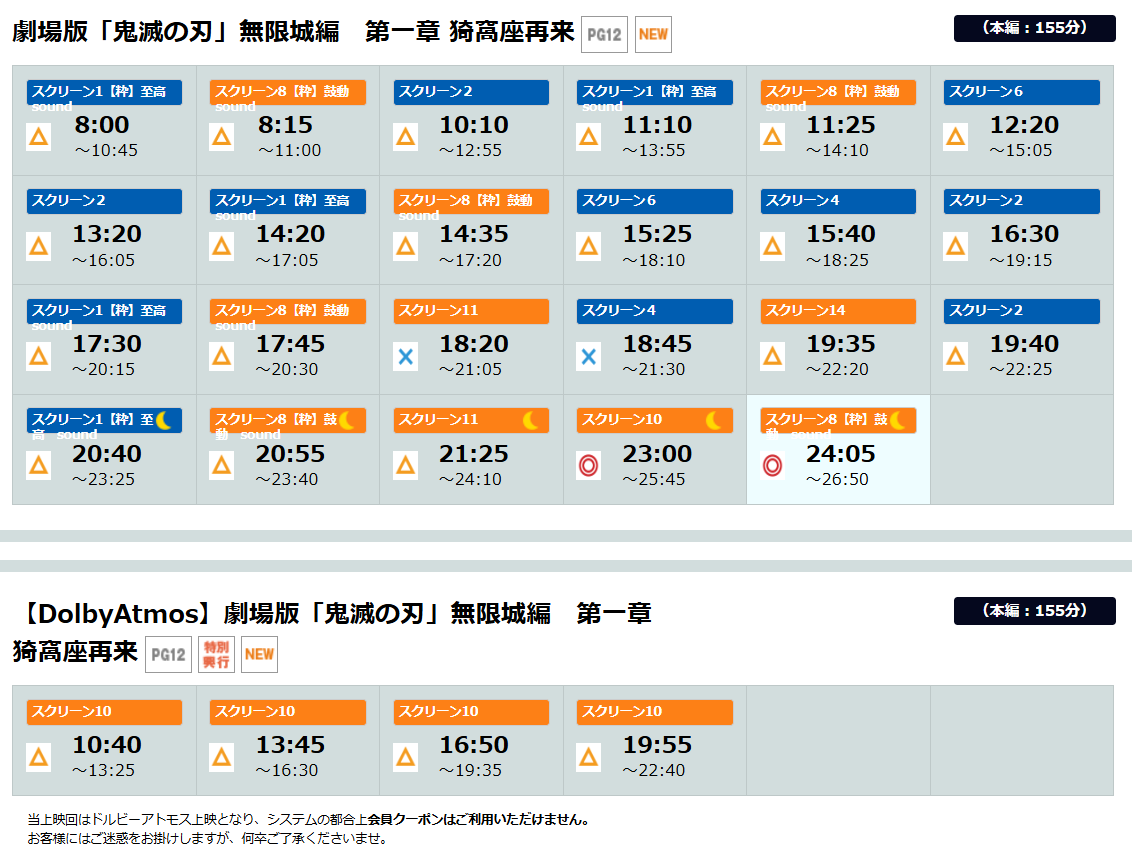The width and height of the screenshot is (1132, 848).
Task: Click the moon late-show icon on the 20:55 showing
Action: click(x=347, y=420)
